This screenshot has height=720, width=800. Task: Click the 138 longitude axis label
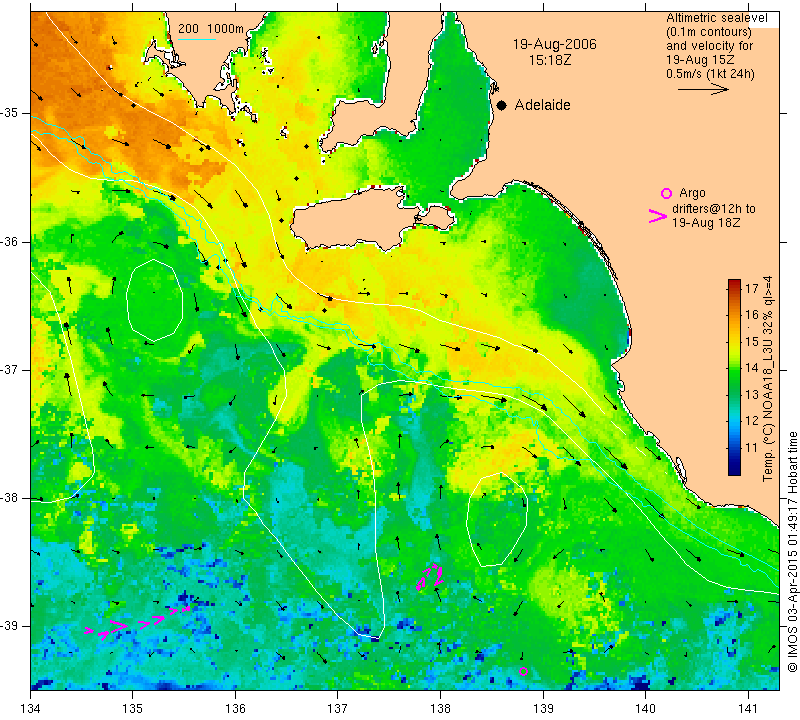click(x=440, y=709)
